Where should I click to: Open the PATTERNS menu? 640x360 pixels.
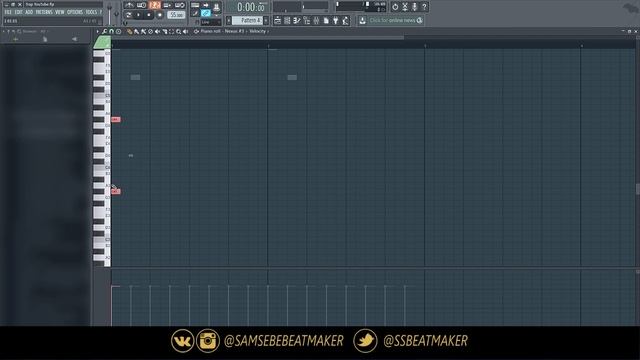[44, 12]
